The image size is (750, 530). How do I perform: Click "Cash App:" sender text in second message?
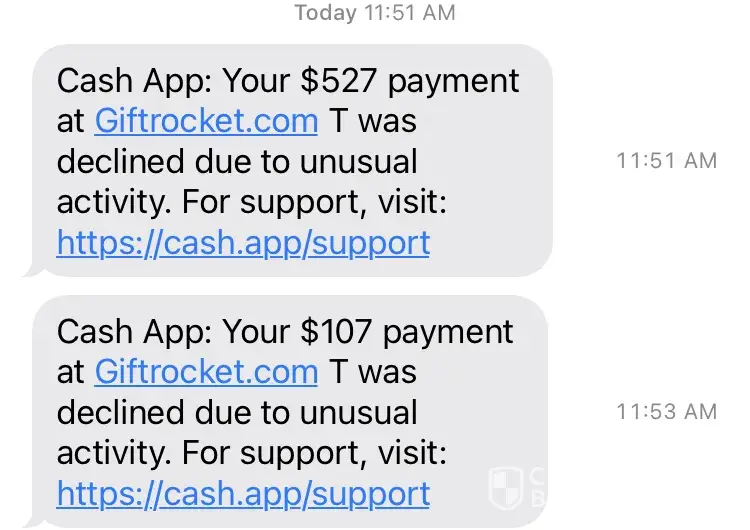coord(134,331)
